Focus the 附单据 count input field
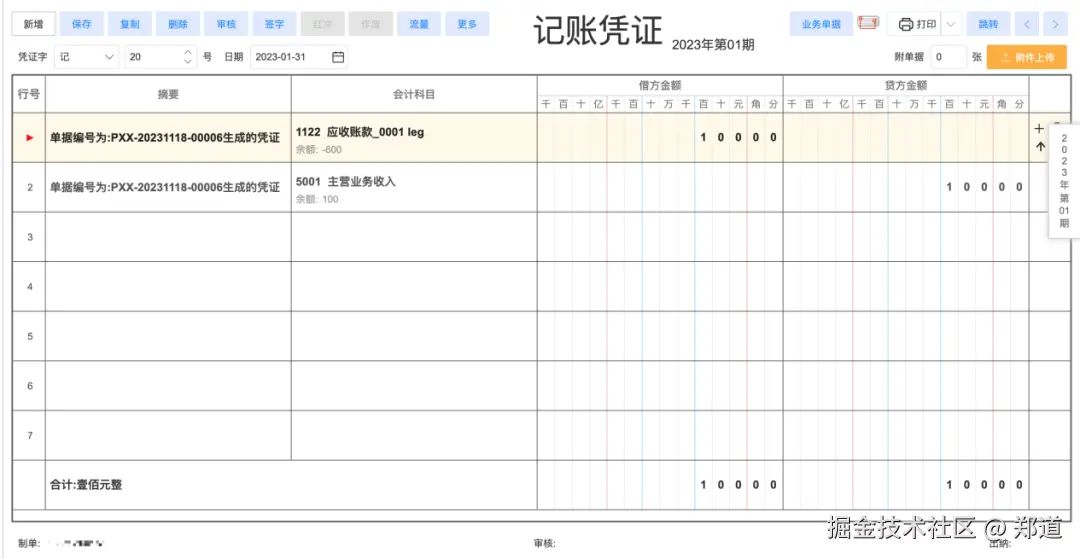This screenshot has height=559, width=1080. coord(948,57)
